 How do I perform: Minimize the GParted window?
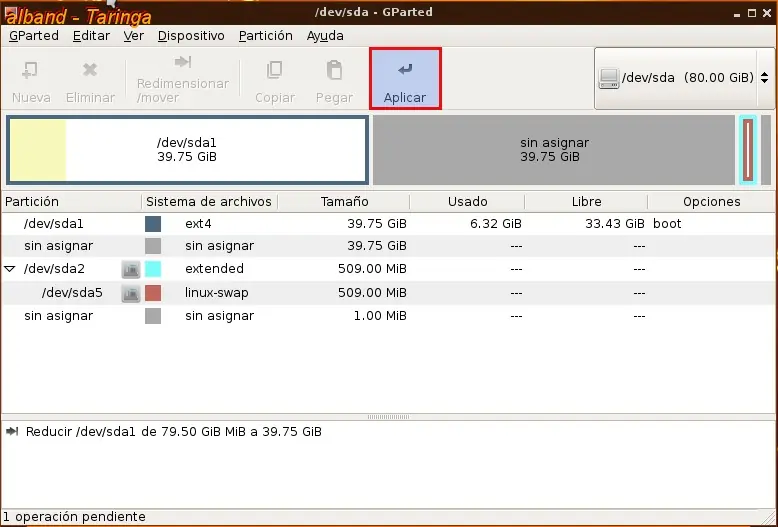[x=737, y=14]
